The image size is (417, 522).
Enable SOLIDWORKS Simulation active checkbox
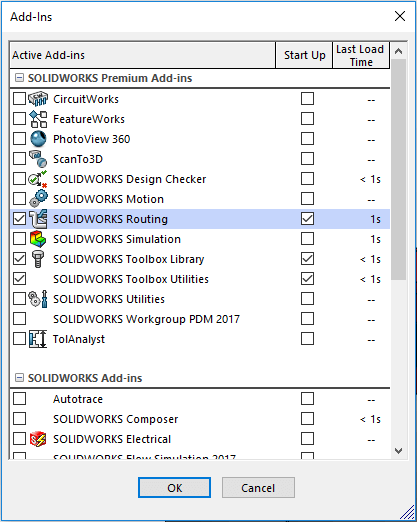(19, 239)
